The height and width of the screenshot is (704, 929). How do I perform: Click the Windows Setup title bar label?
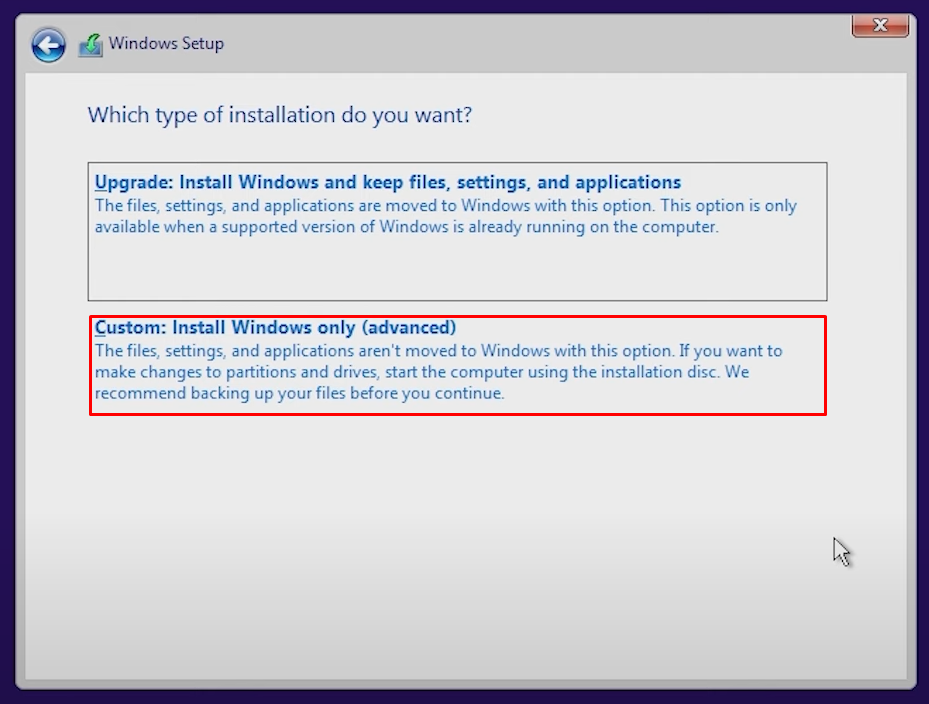pyautogui.click(x=165, y=43)
